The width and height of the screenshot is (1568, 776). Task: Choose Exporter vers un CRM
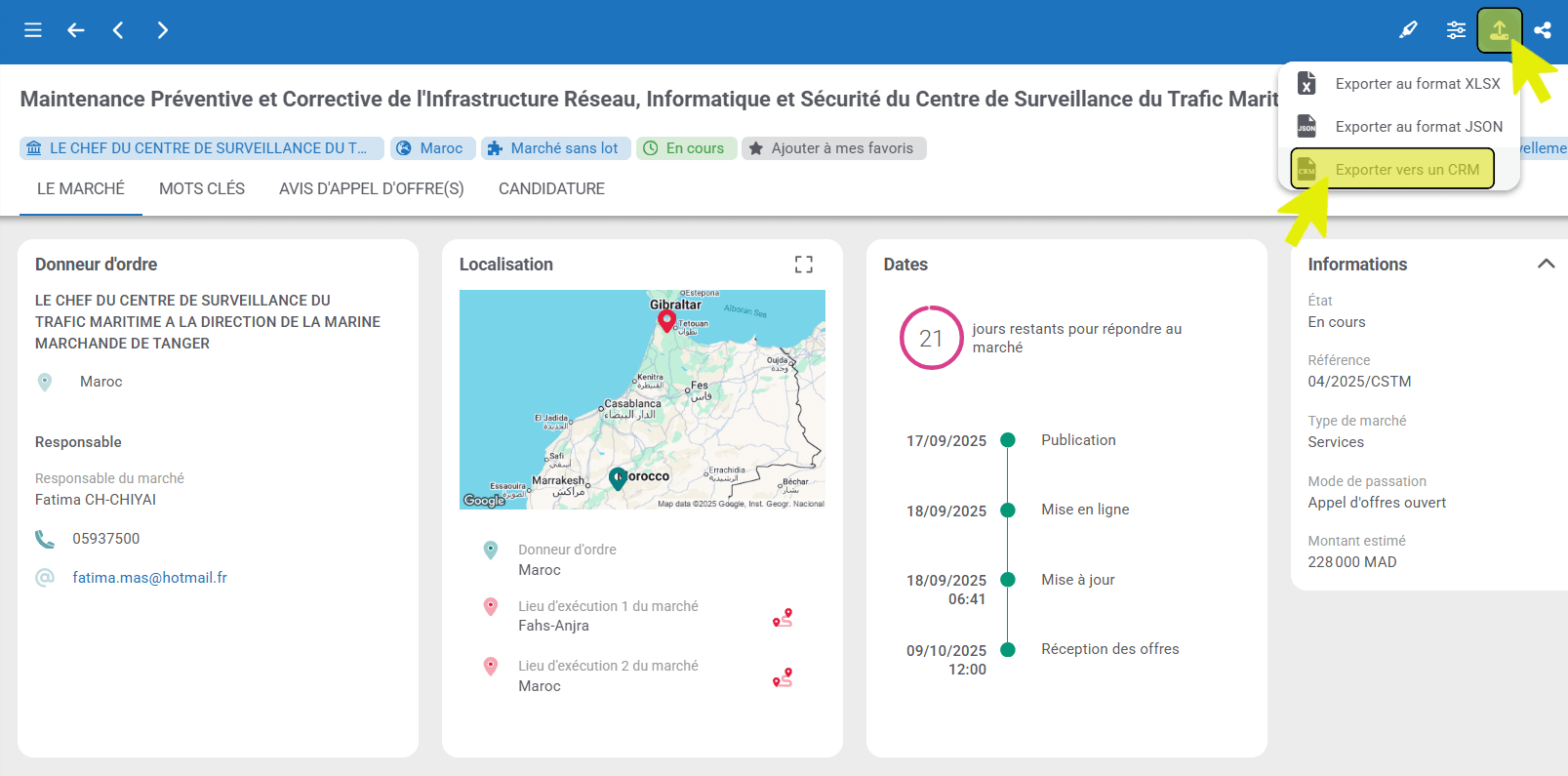1406,170
